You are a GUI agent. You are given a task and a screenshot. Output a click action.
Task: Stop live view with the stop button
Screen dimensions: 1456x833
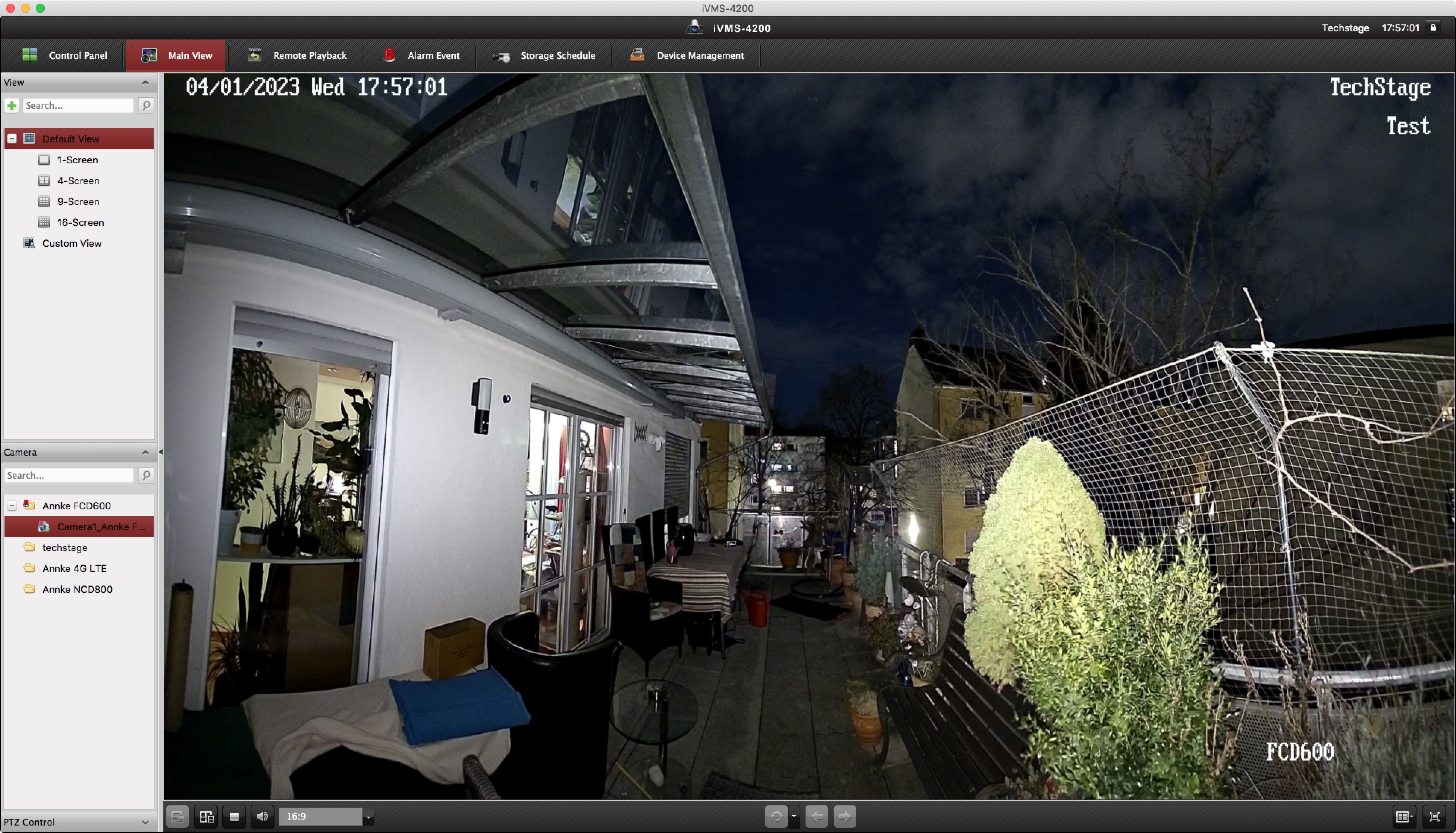click(x=234, y=817)
